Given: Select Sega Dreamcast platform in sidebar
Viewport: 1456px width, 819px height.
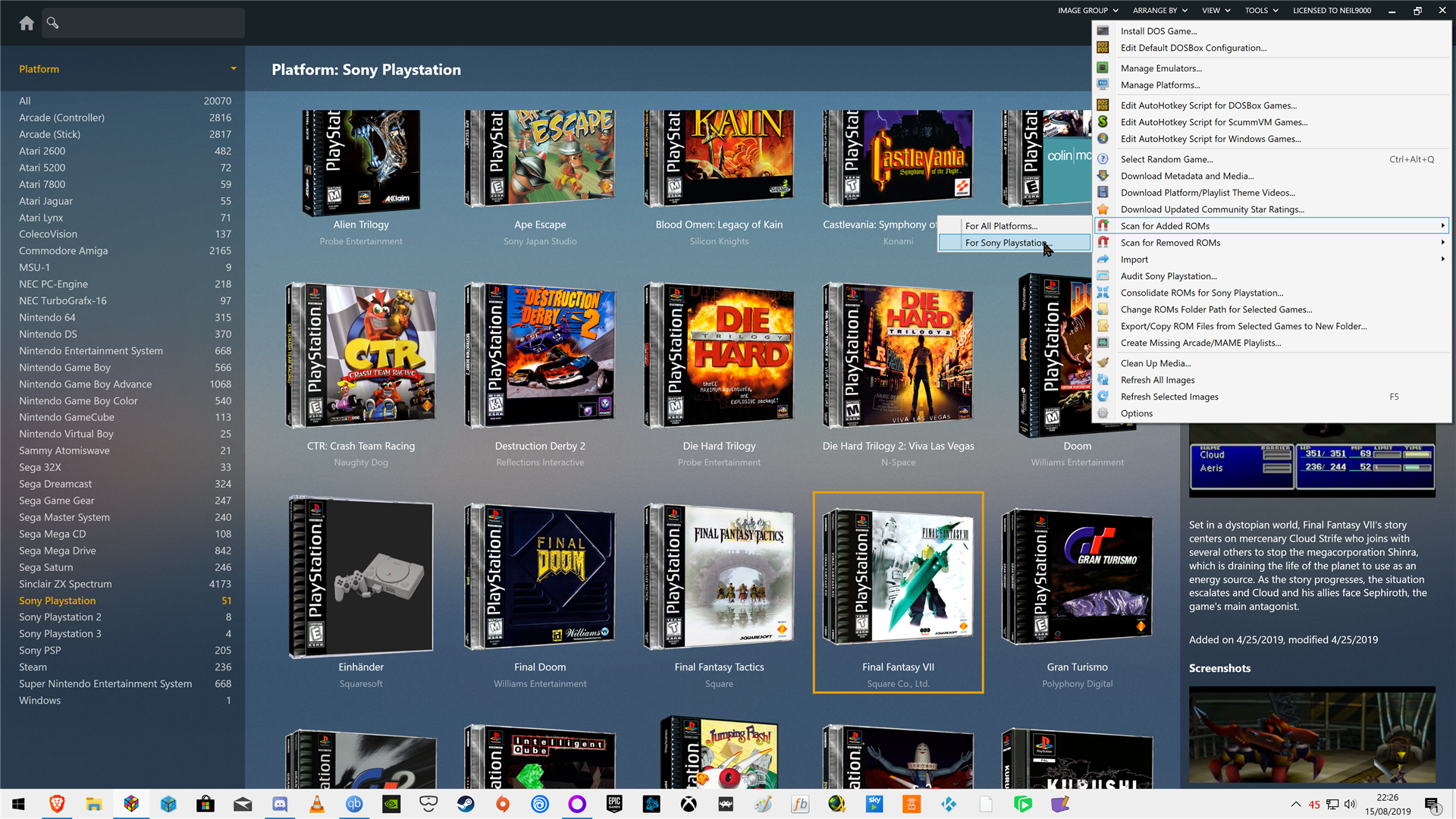Looking at the screenshot, I should (125, 484).
